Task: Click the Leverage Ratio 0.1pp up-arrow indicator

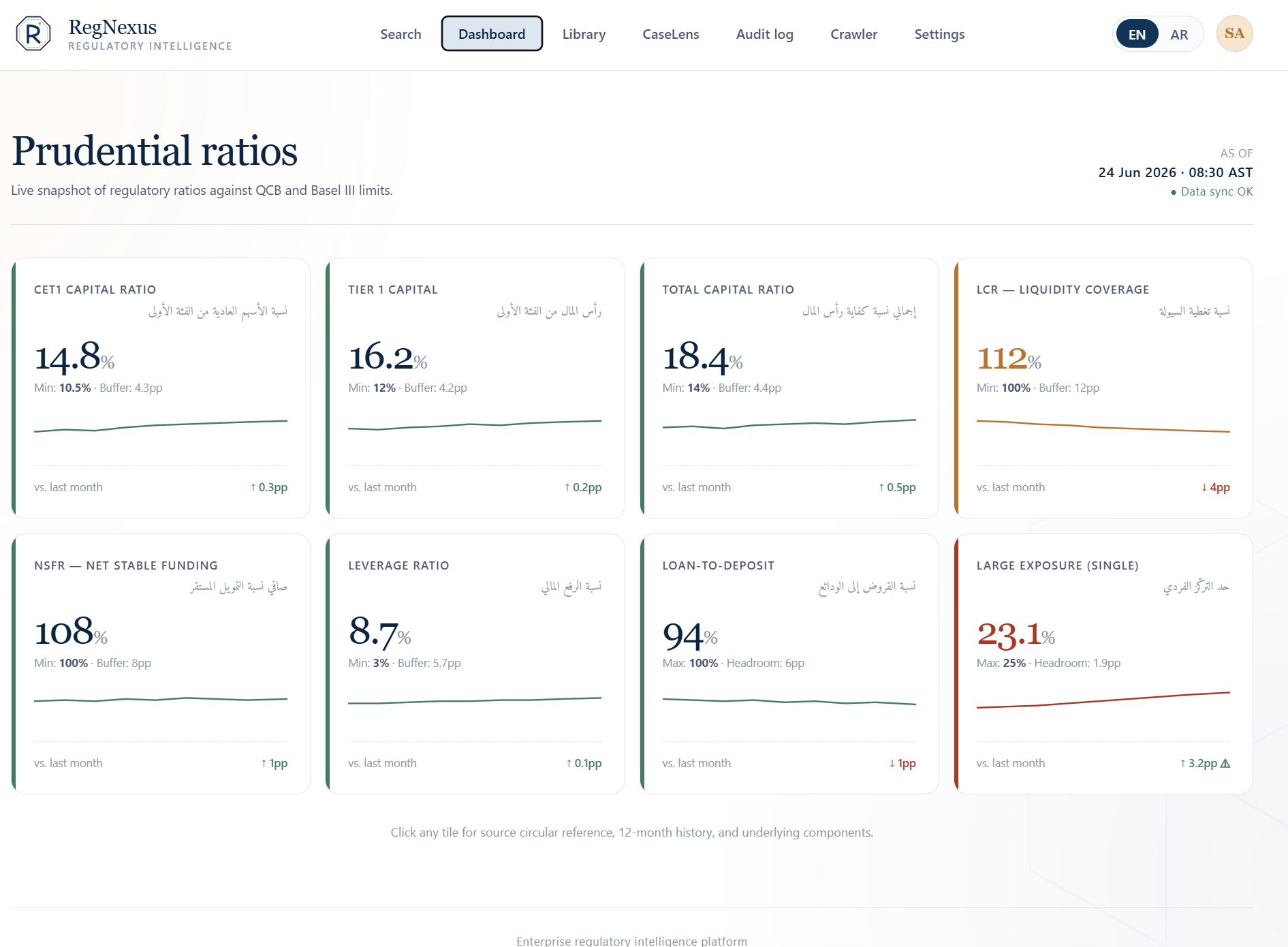Action: pos(583,763)
